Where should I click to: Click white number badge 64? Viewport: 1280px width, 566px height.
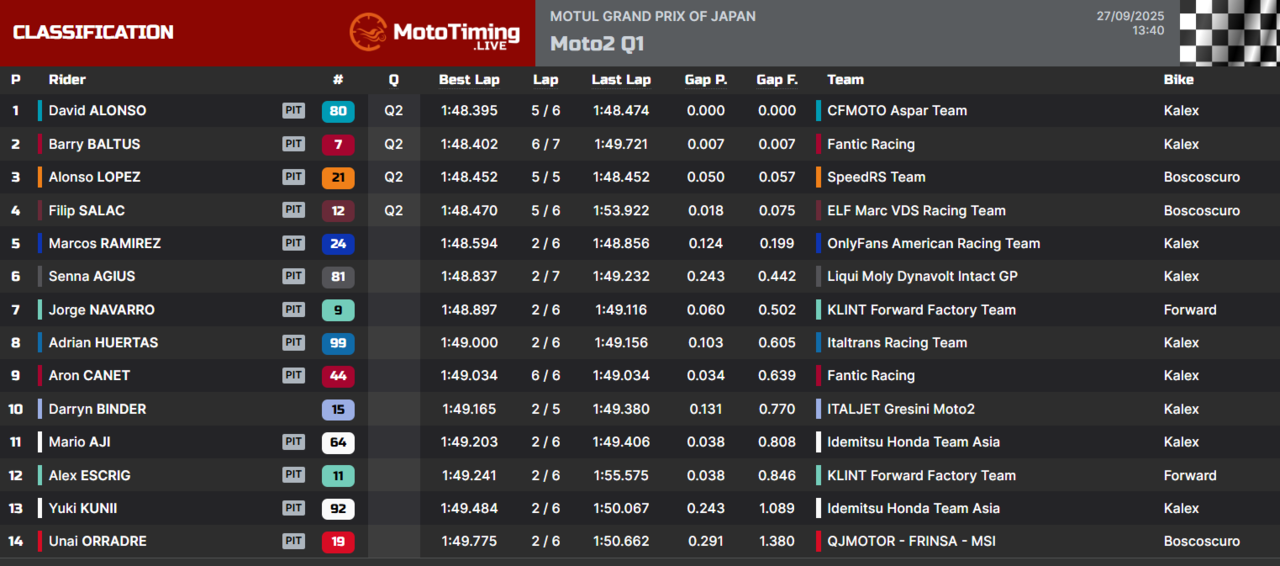tap(338, 442)
